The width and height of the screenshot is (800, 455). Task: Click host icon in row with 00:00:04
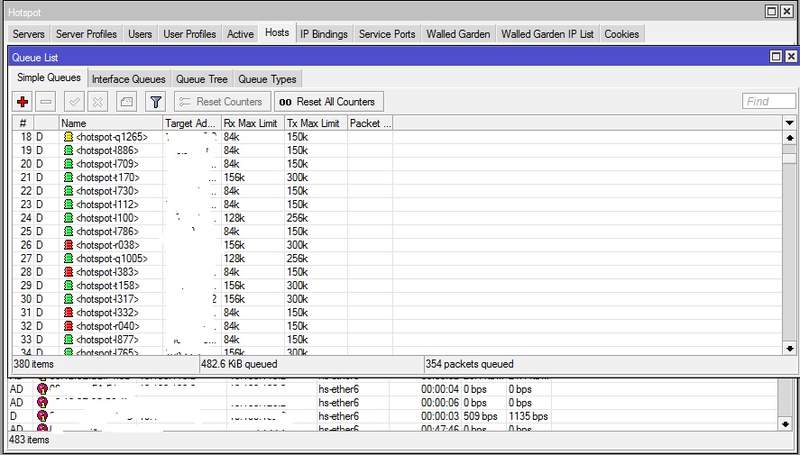[42, 389]
